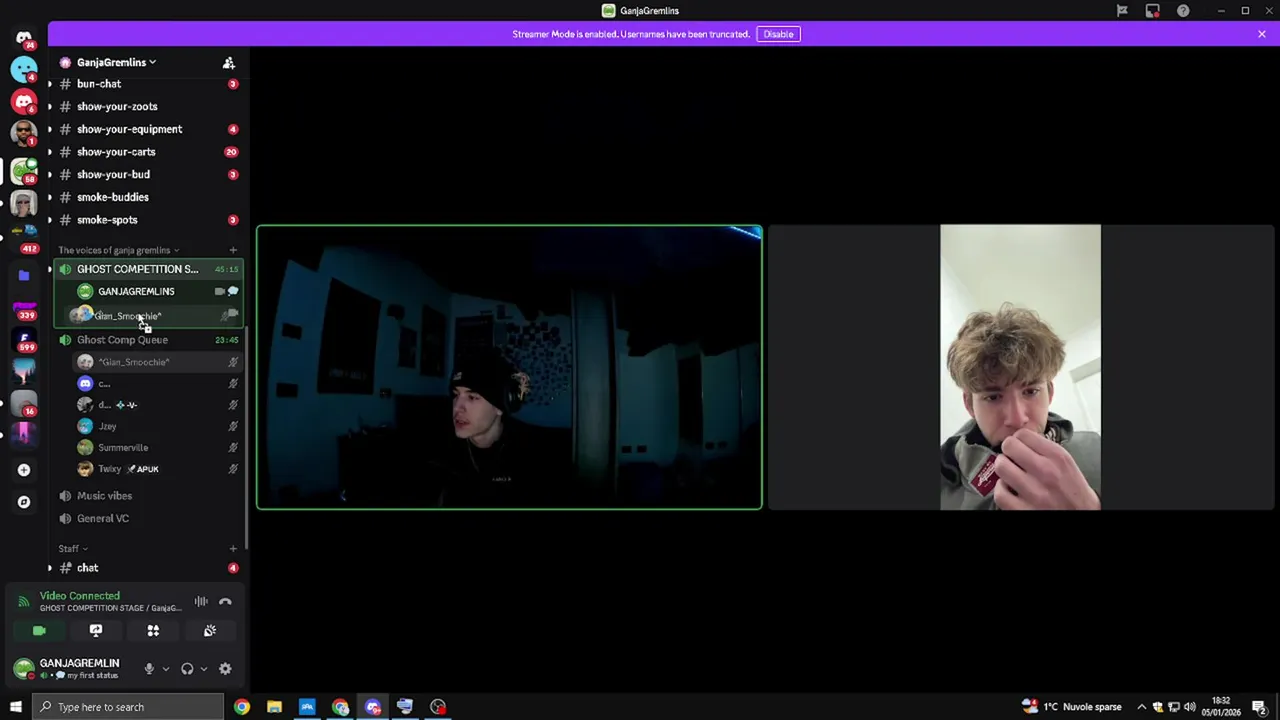
Task: Open the inbox icon with red dot
Action: tap(1153, 11)
